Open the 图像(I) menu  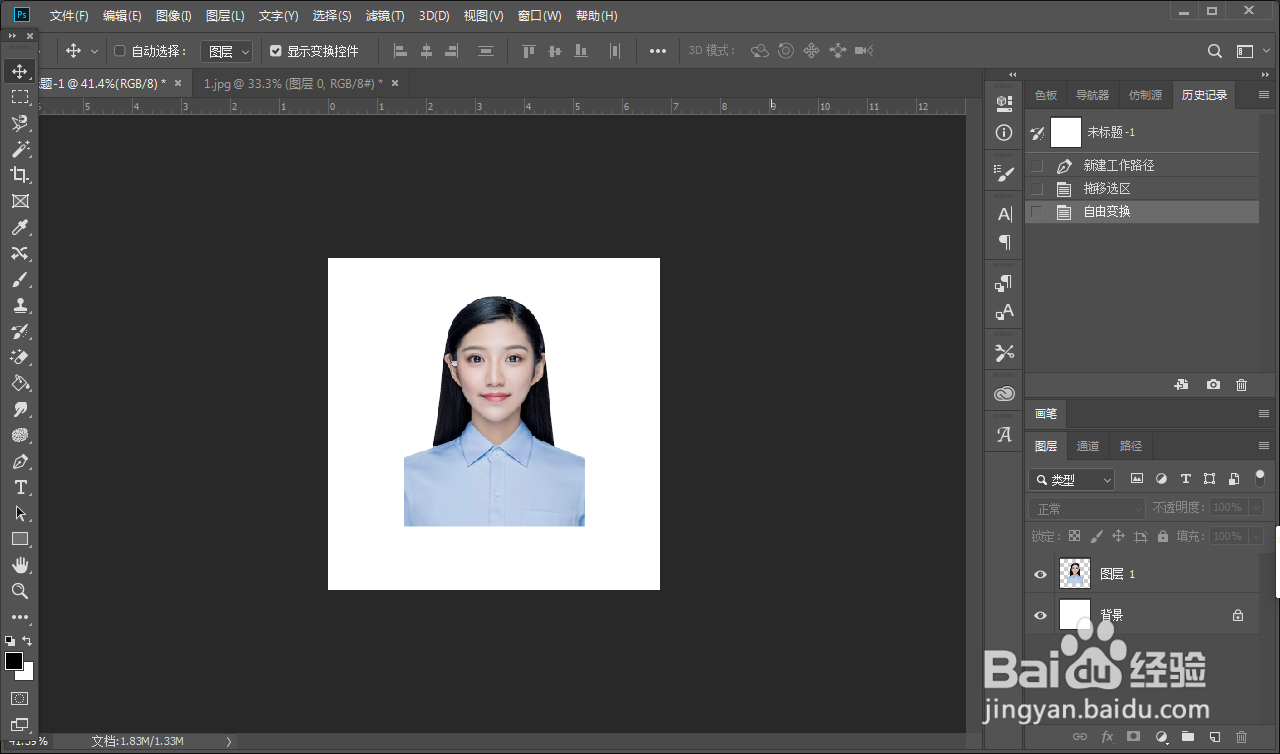174,16
